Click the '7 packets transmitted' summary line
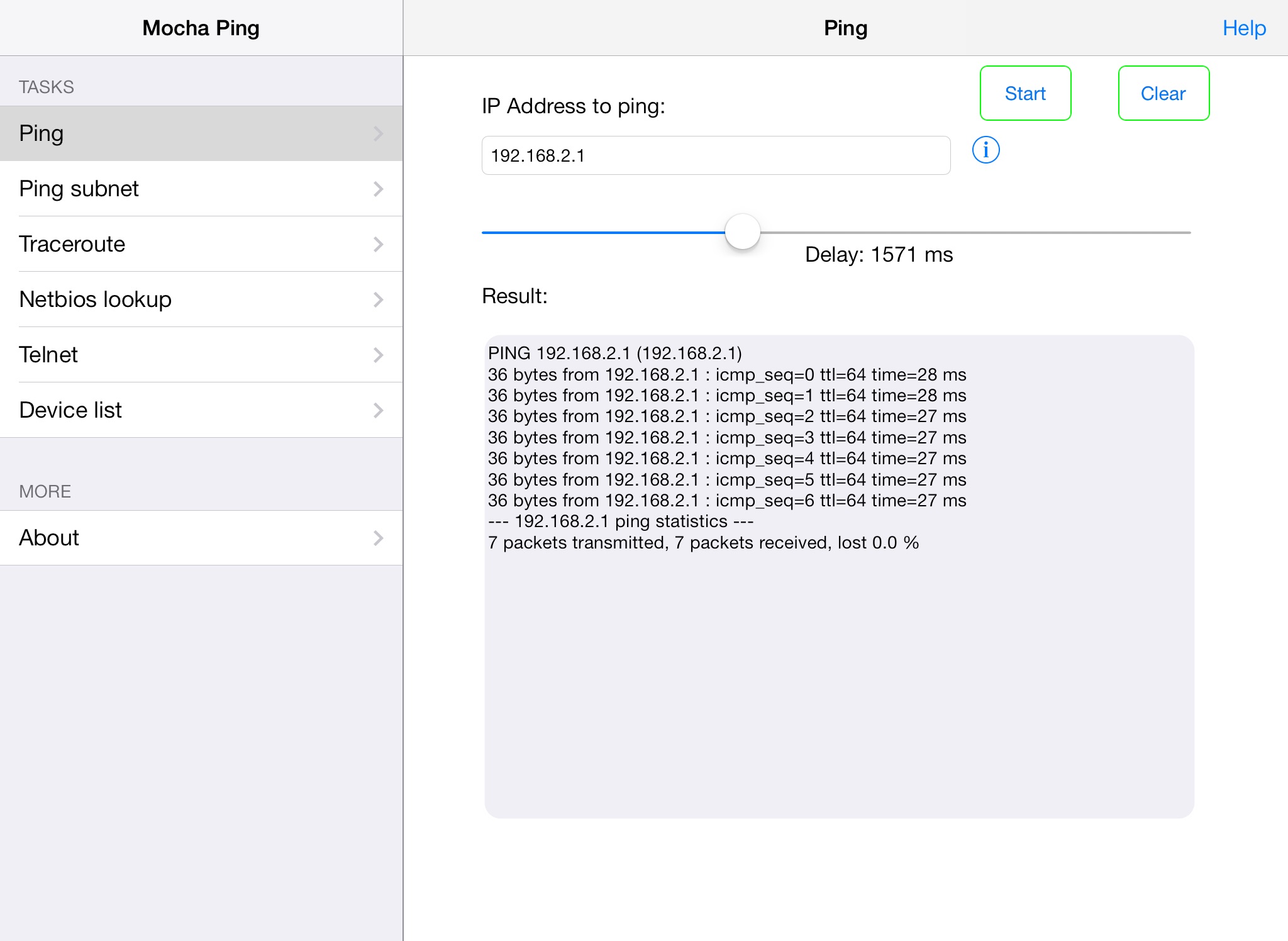 (x=703, y=543)
